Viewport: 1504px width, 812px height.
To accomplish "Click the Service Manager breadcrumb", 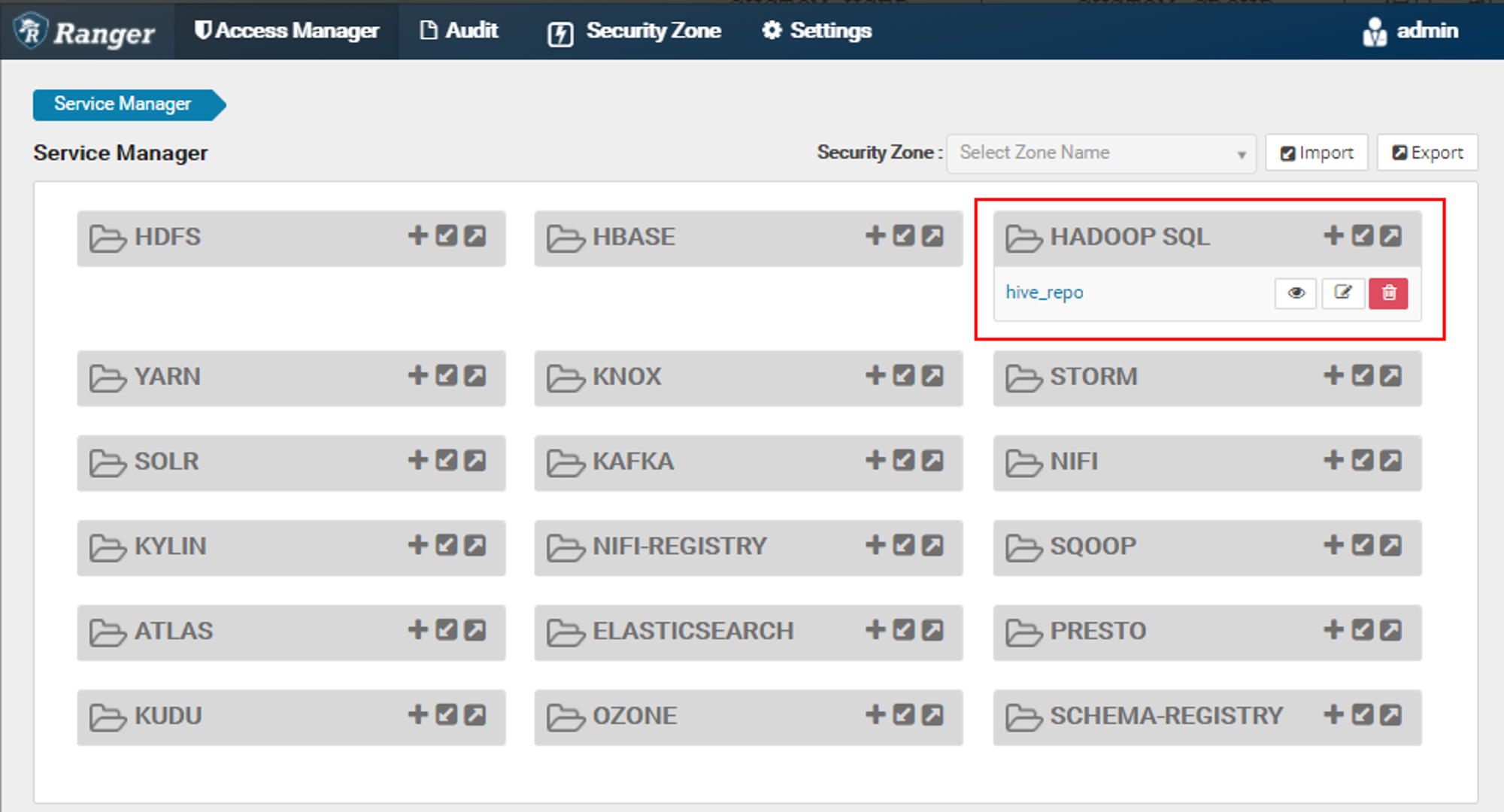I will pyautogui.click(x=129, y=105).
